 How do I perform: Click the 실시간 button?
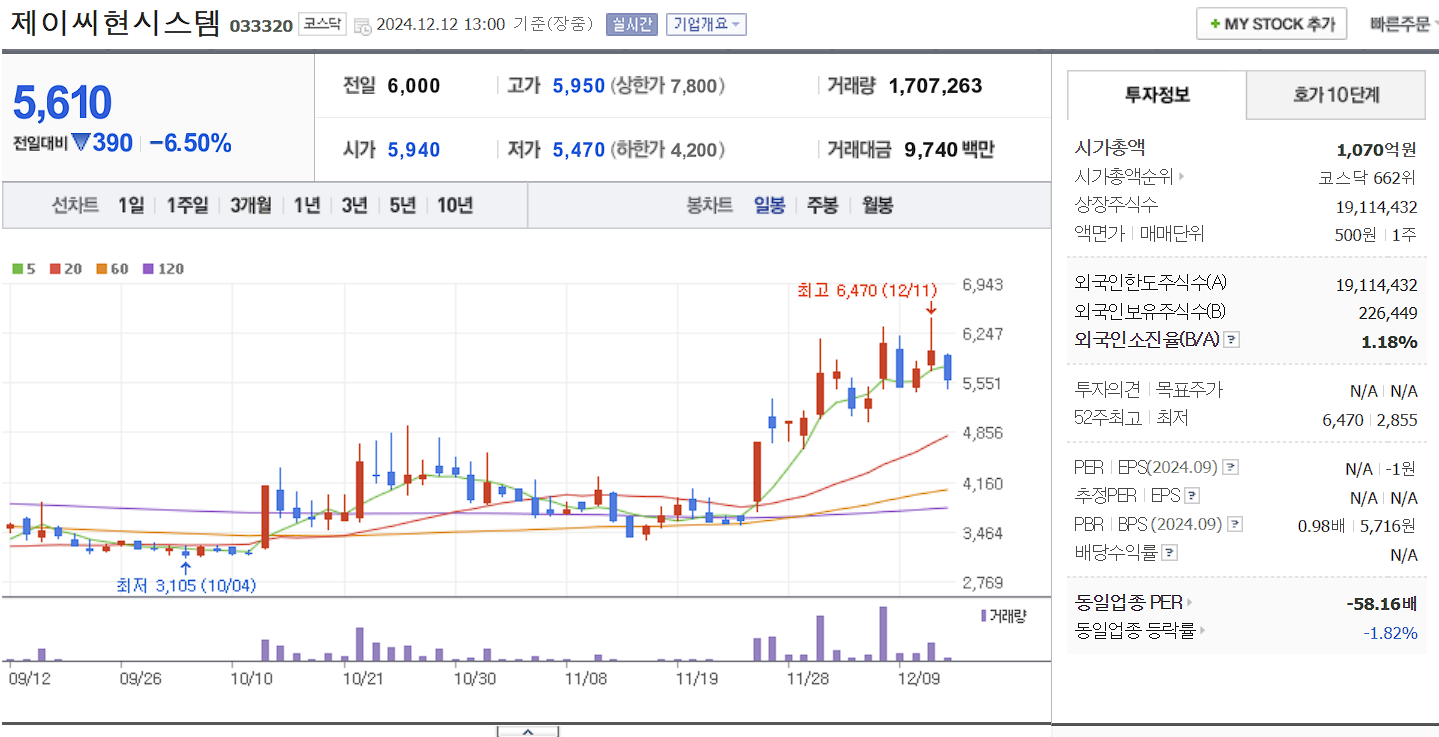pos(632,25)
